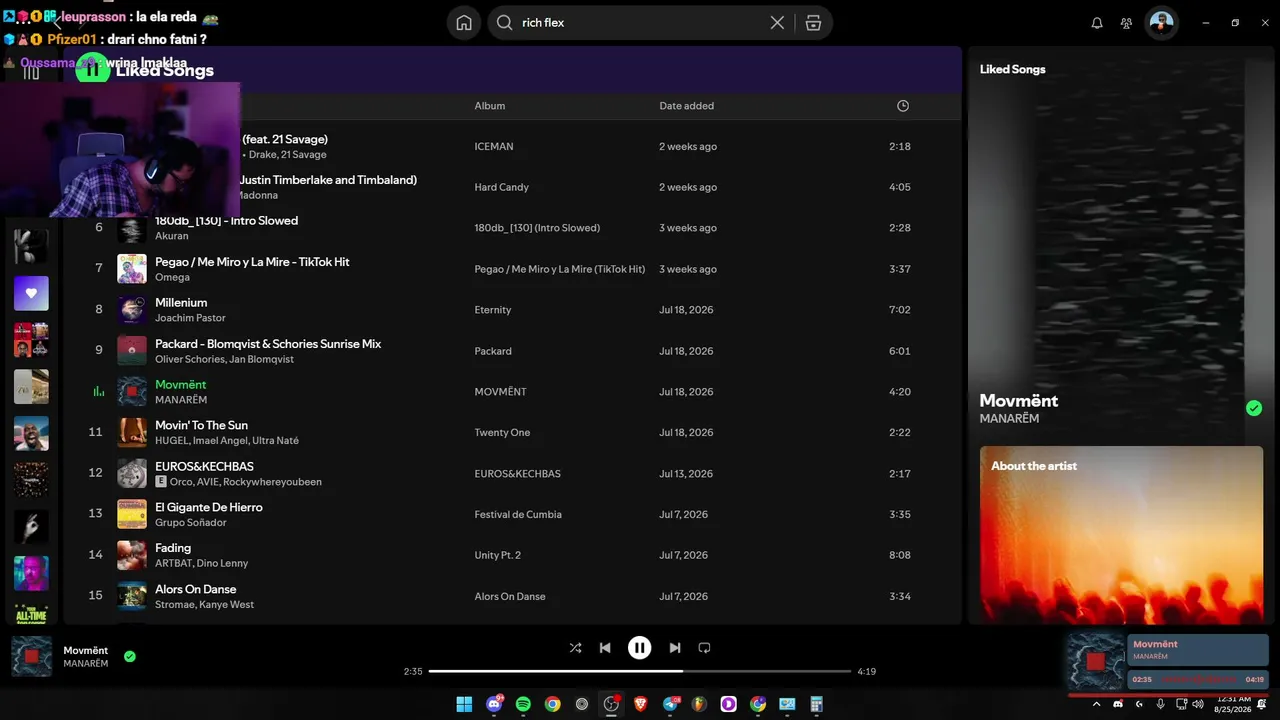Open Google Chrome from the taskbar
This screenshot has height=720, width=1280.
[x=552, y=704]
